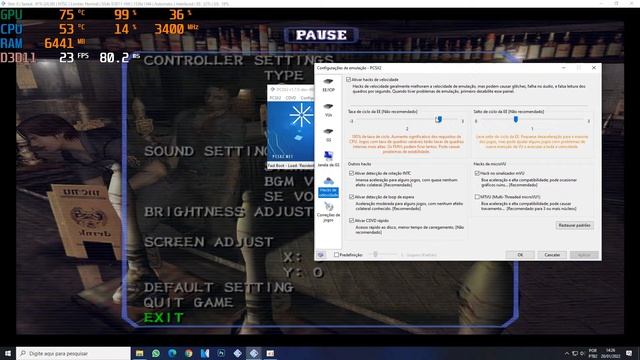The height and width of the screenshot is (360, 640).
Task: Click the Restaurar padrões button
Action: pos(574,225)
